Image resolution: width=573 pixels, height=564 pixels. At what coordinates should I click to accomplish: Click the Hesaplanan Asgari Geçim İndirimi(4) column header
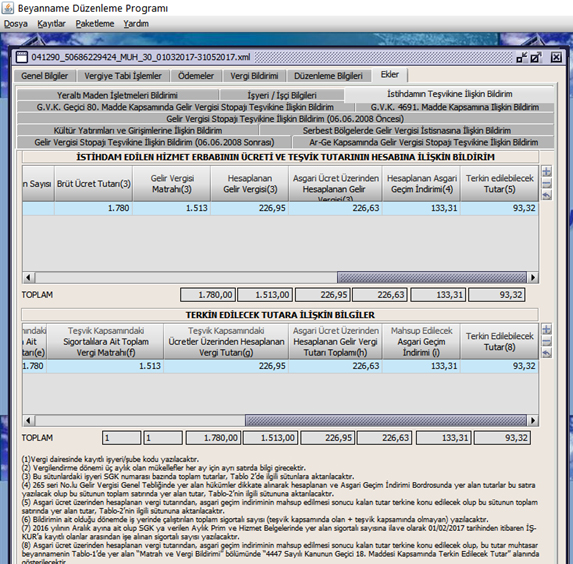pyautogui.click(x=422, y=183)
